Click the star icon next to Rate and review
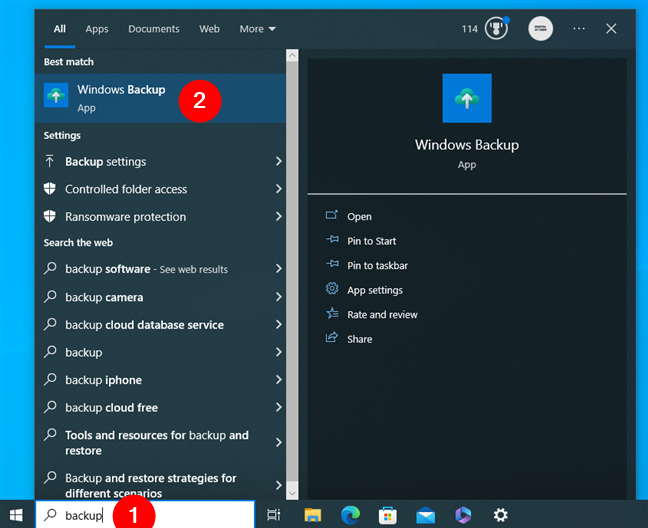The image size is (648, 528). click(332, 313)
